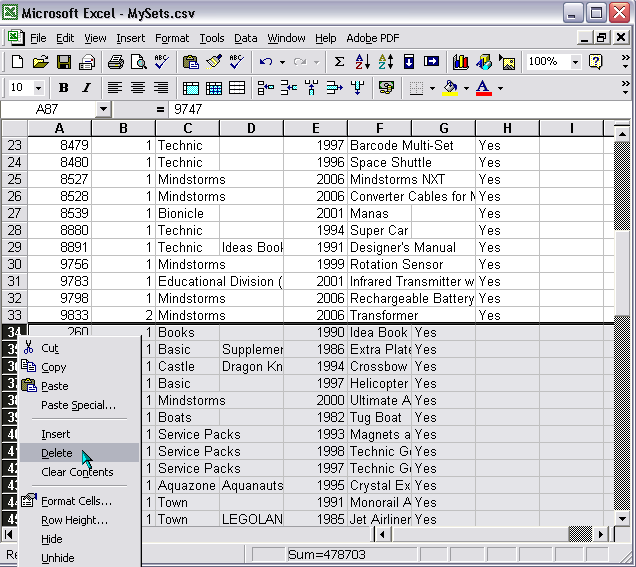
Task: Open the Font Color dropdown arrow
Action: click(500, 88)
